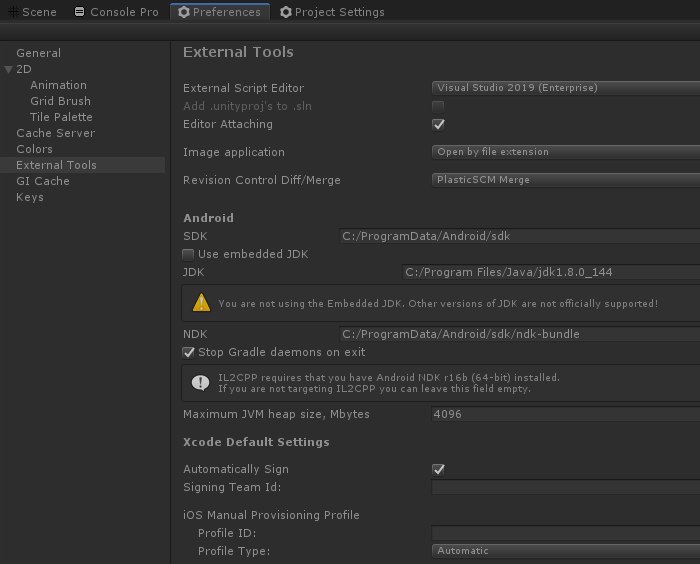Enable Use embedded JDK checkbox
The image size is (700, 564).
[188, 255]
